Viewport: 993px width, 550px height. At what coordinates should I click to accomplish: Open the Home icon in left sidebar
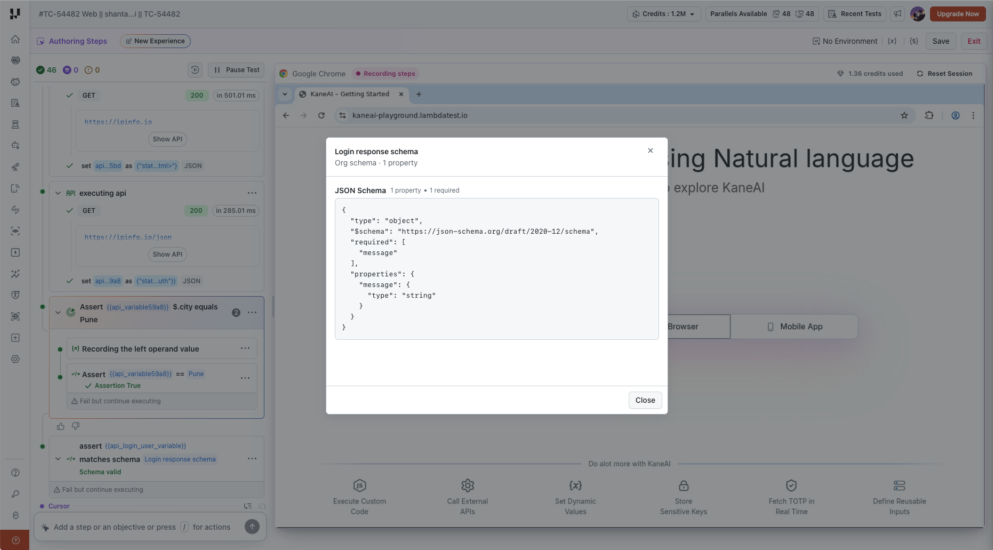[x=15, y=39]
